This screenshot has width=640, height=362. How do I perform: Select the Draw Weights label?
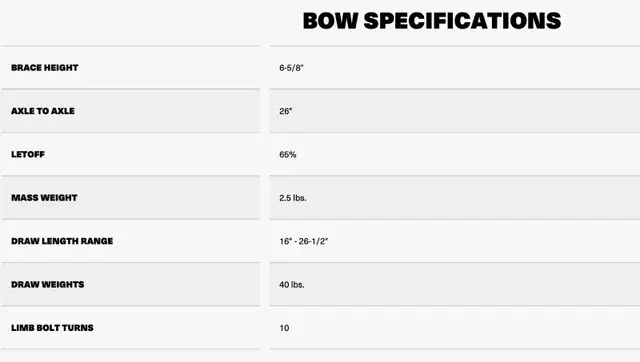click(x=48, y=284)
